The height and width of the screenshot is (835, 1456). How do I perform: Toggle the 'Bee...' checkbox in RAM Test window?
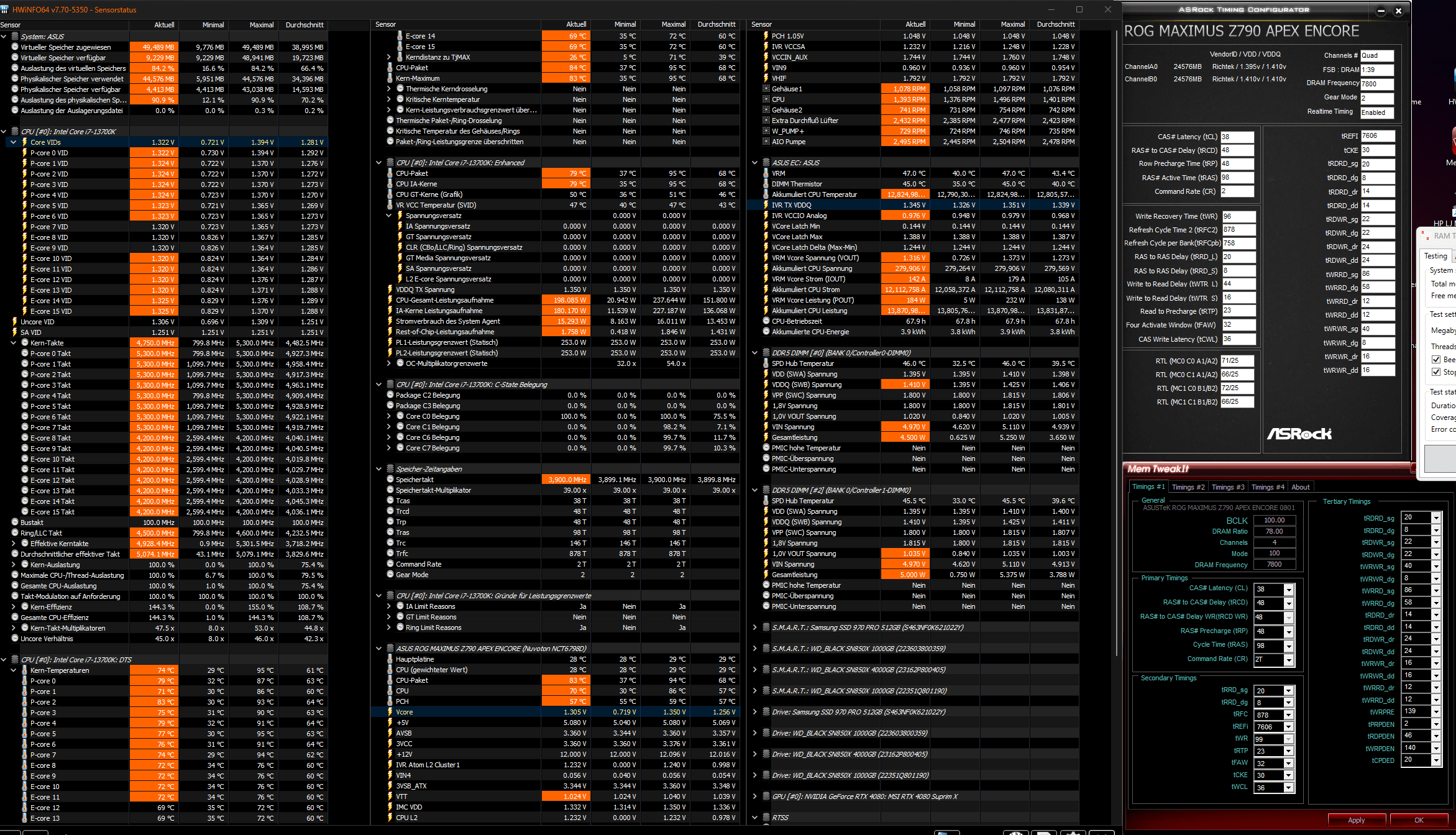(1436, 360)
